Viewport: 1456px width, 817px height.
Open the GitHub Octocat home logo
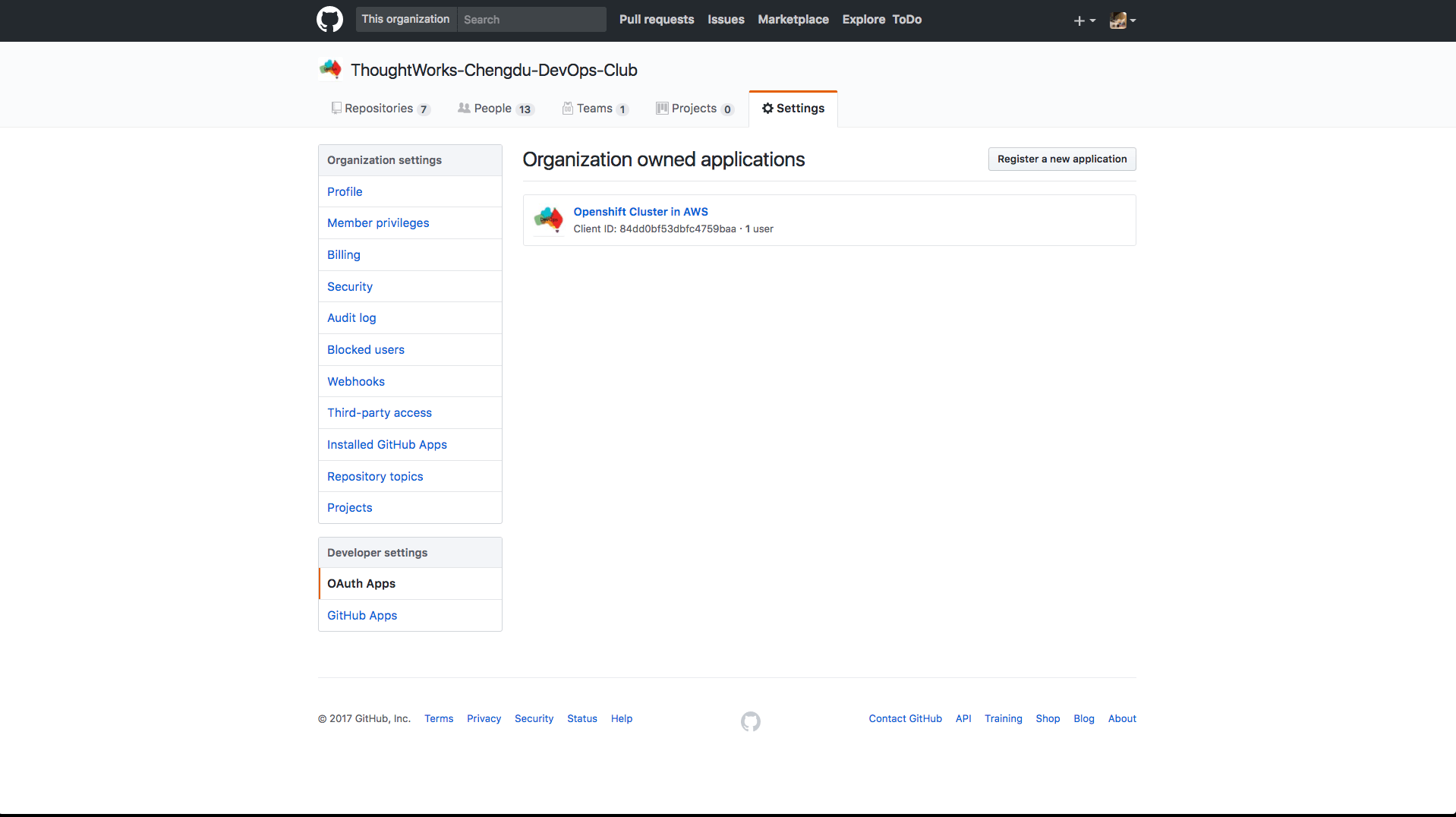coord(329,20)
